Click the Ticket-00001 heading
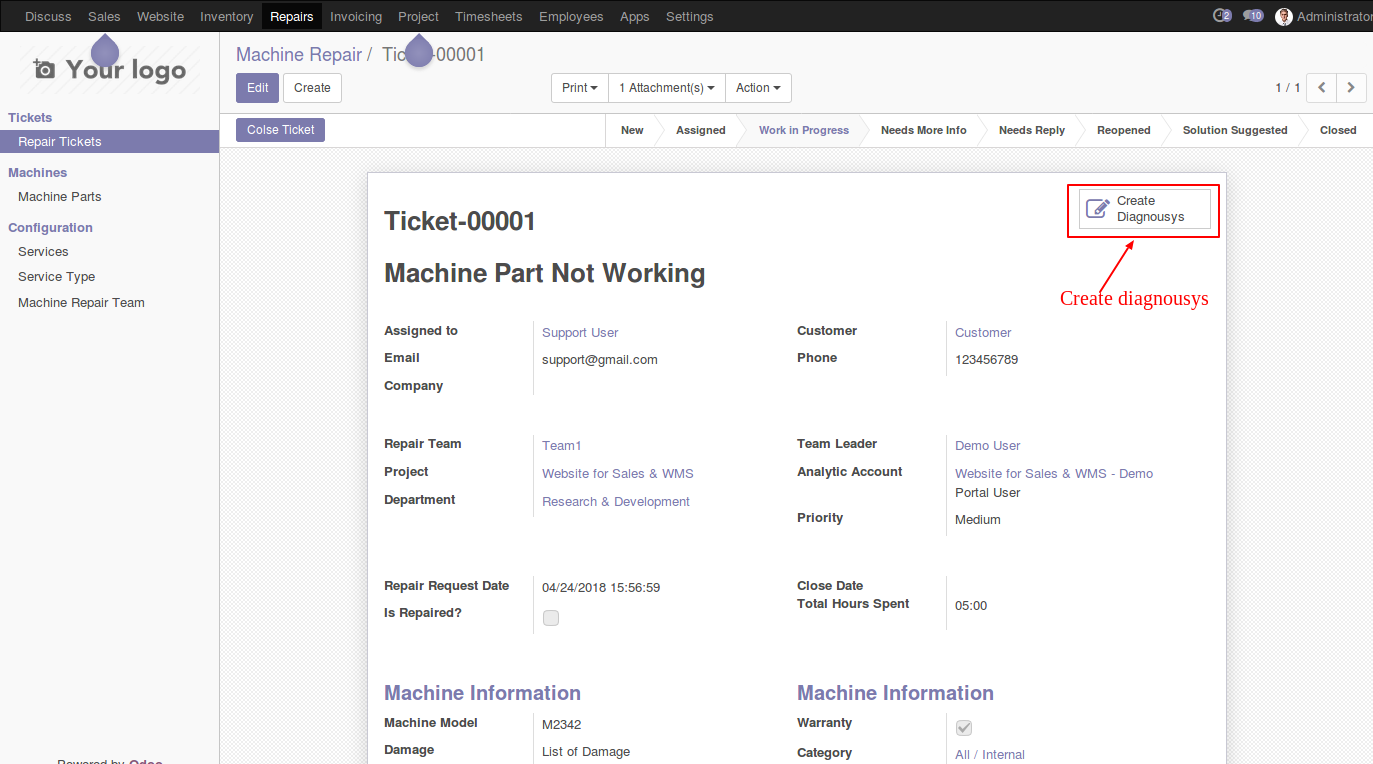This screenshot has width=1373, height=764. 460,222
